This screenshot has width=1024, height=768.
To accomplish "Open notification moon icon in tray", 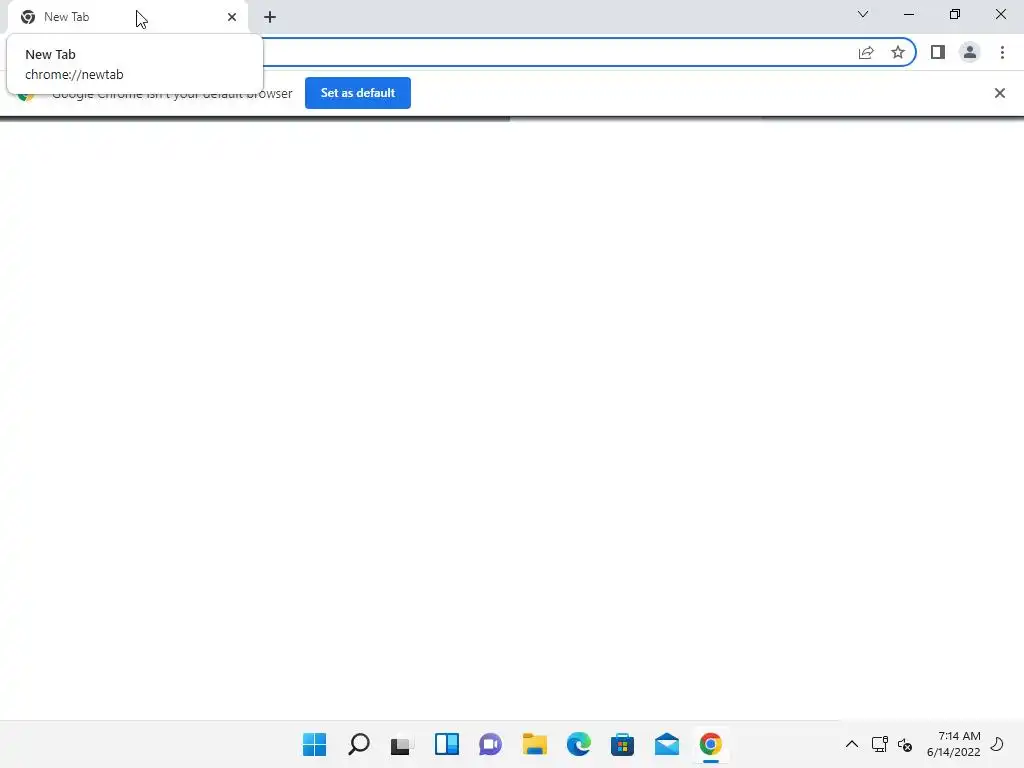I will (x=998, y=744).
